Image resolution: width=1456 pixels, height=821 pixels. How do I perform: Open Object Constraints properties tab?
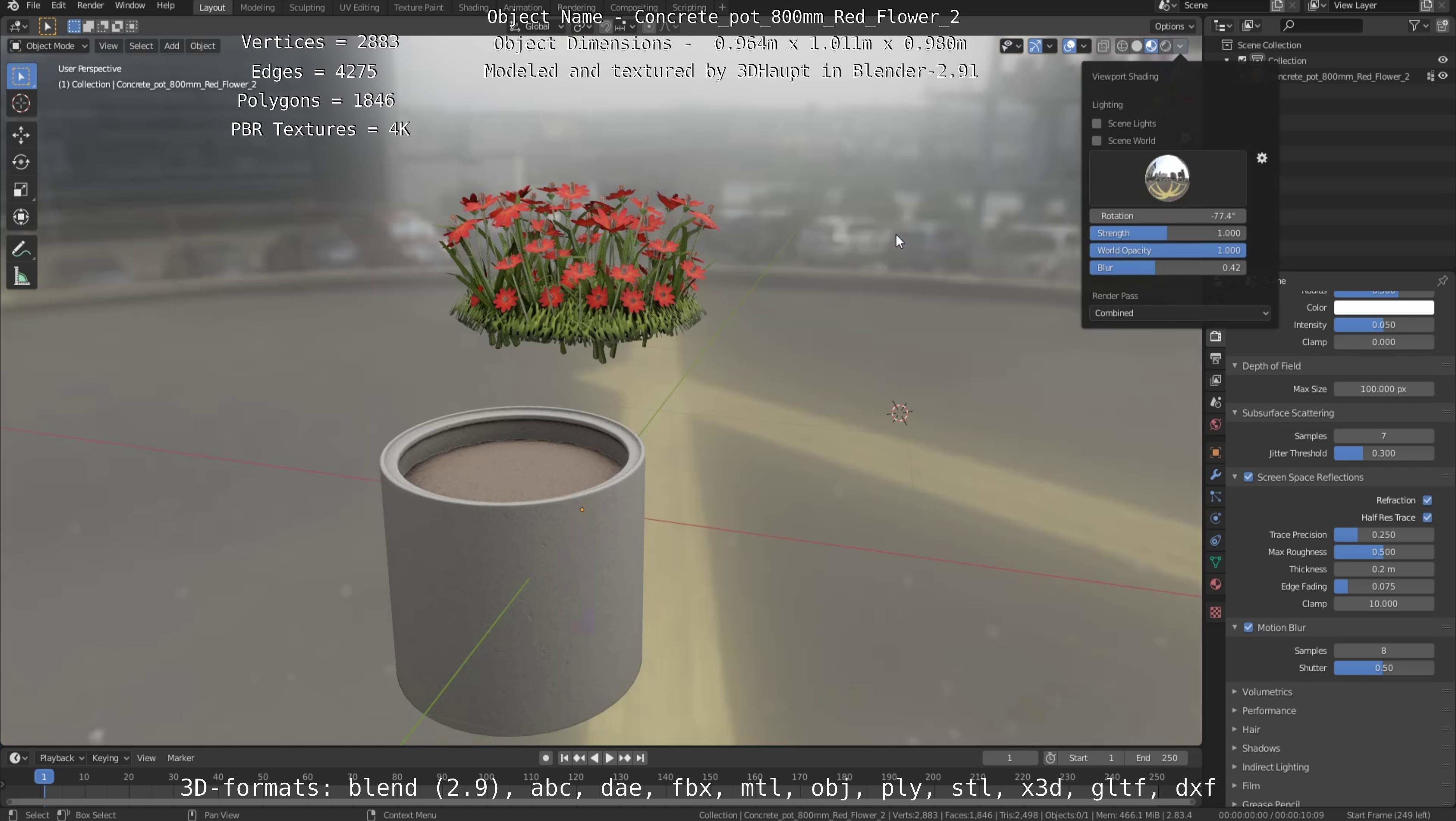point(1216,540)
